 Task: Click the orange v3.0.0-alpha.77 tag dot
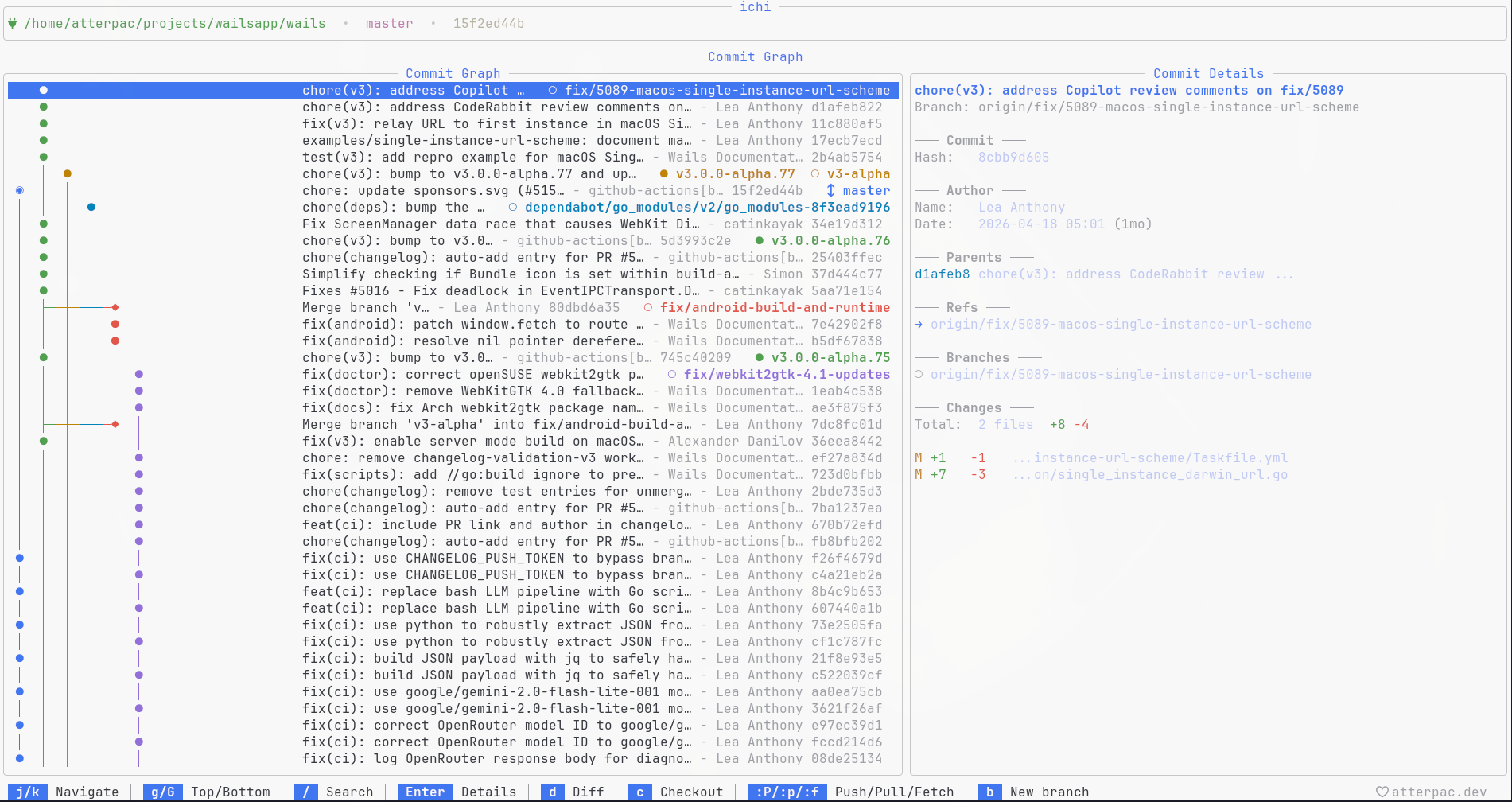tap(663, 174)
